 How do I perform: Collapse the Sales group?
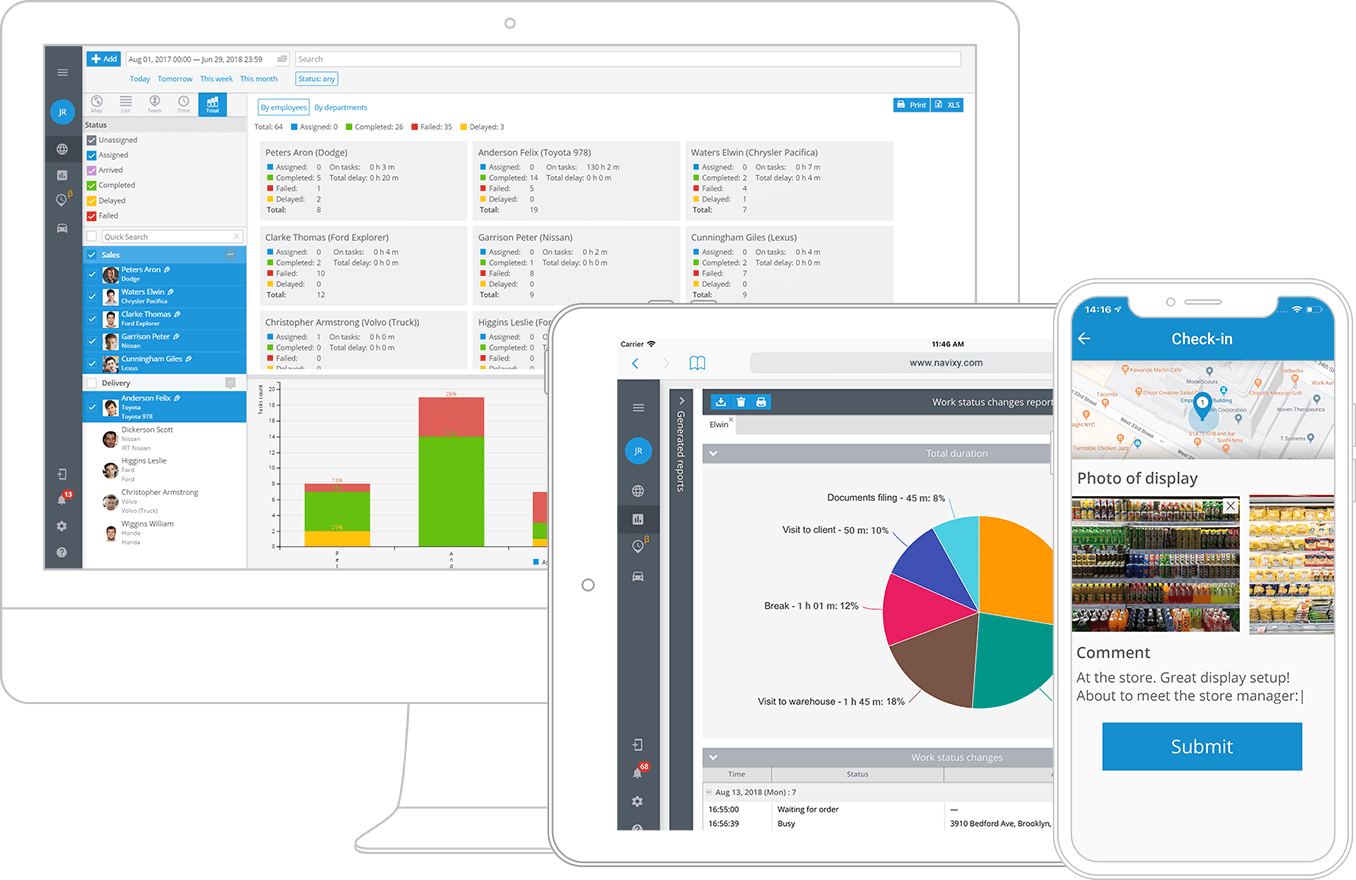pos(231,255)
